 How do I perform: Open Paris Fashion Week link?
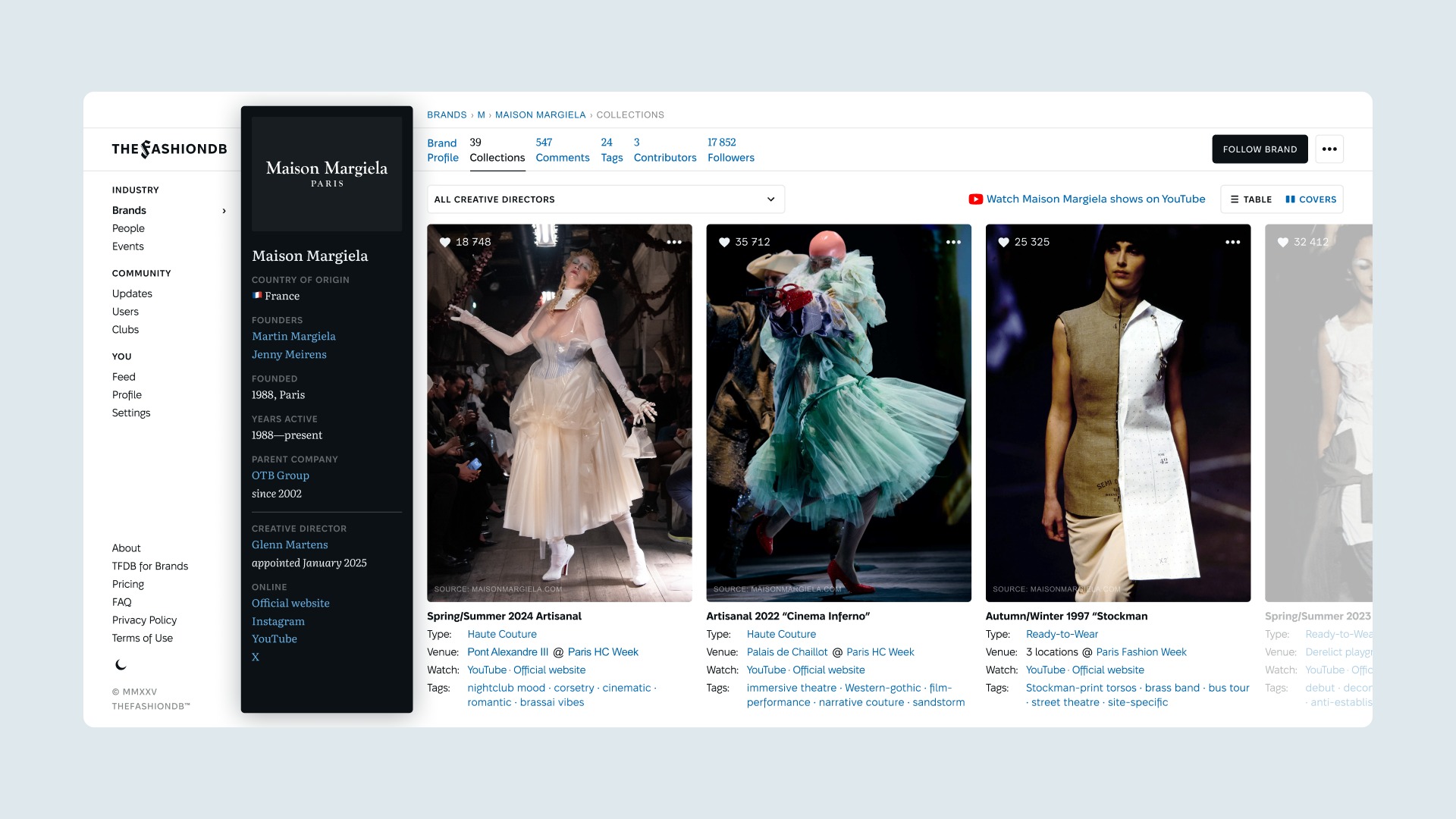(1141, 652)
